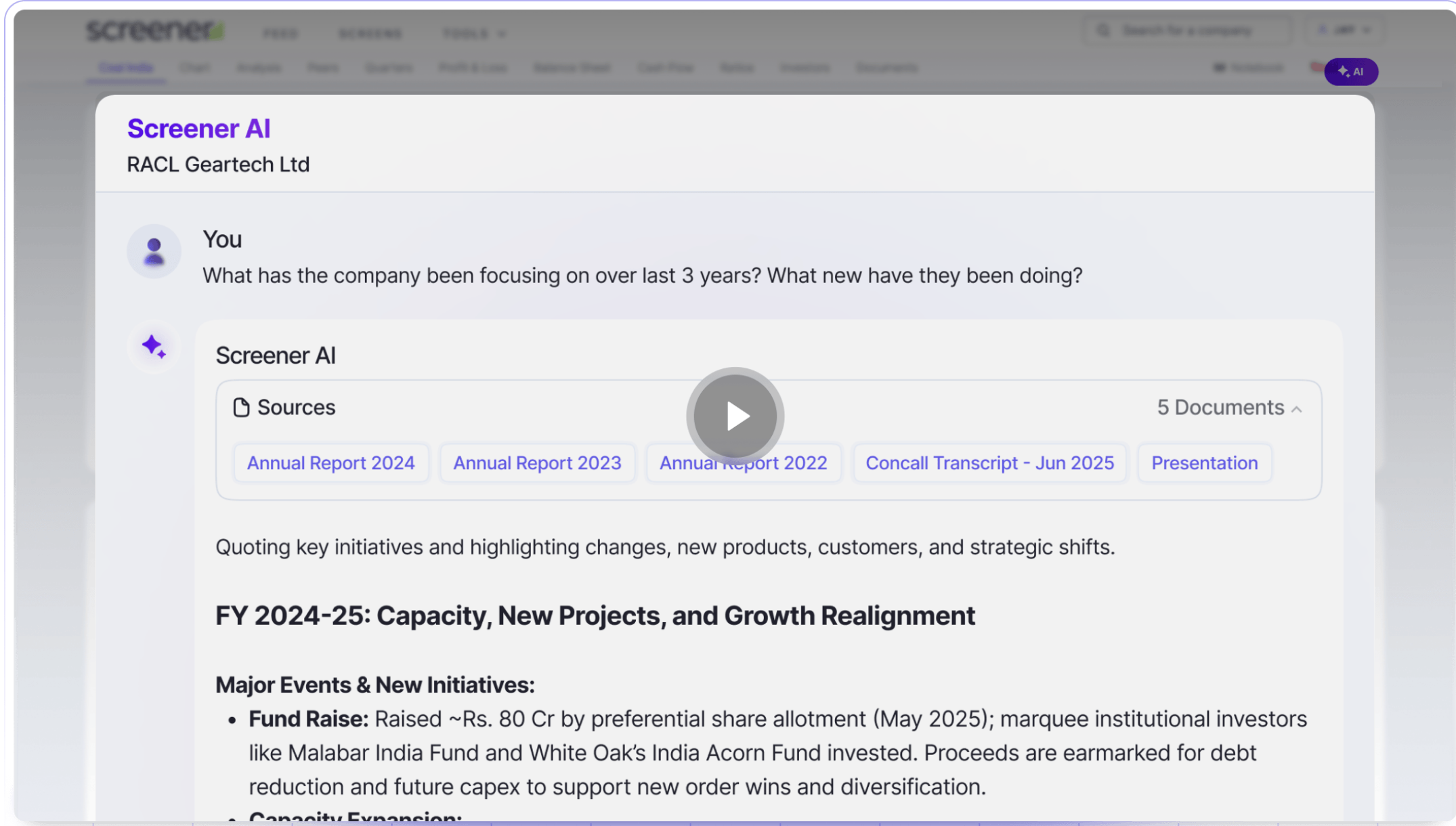Switch to the Cash Flow tab
The height and width of the screenshot is (826, 1456).
(666, 68)
